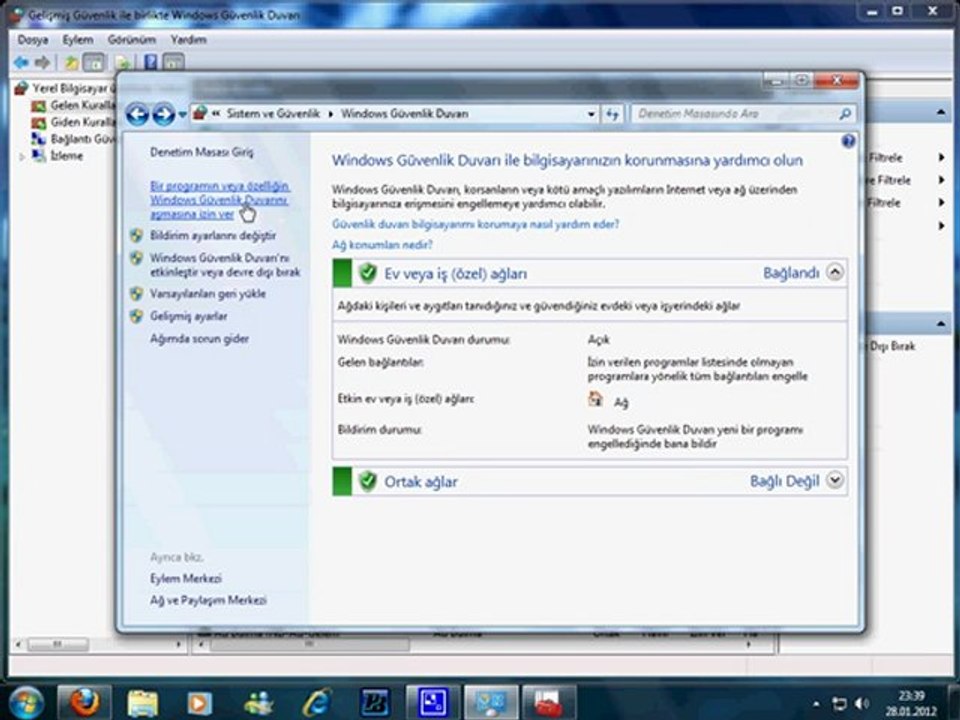The width and height of the screenshot is (960, 720).
Task: Open Yardım menu in background firewall window
Action: point(189,40)
